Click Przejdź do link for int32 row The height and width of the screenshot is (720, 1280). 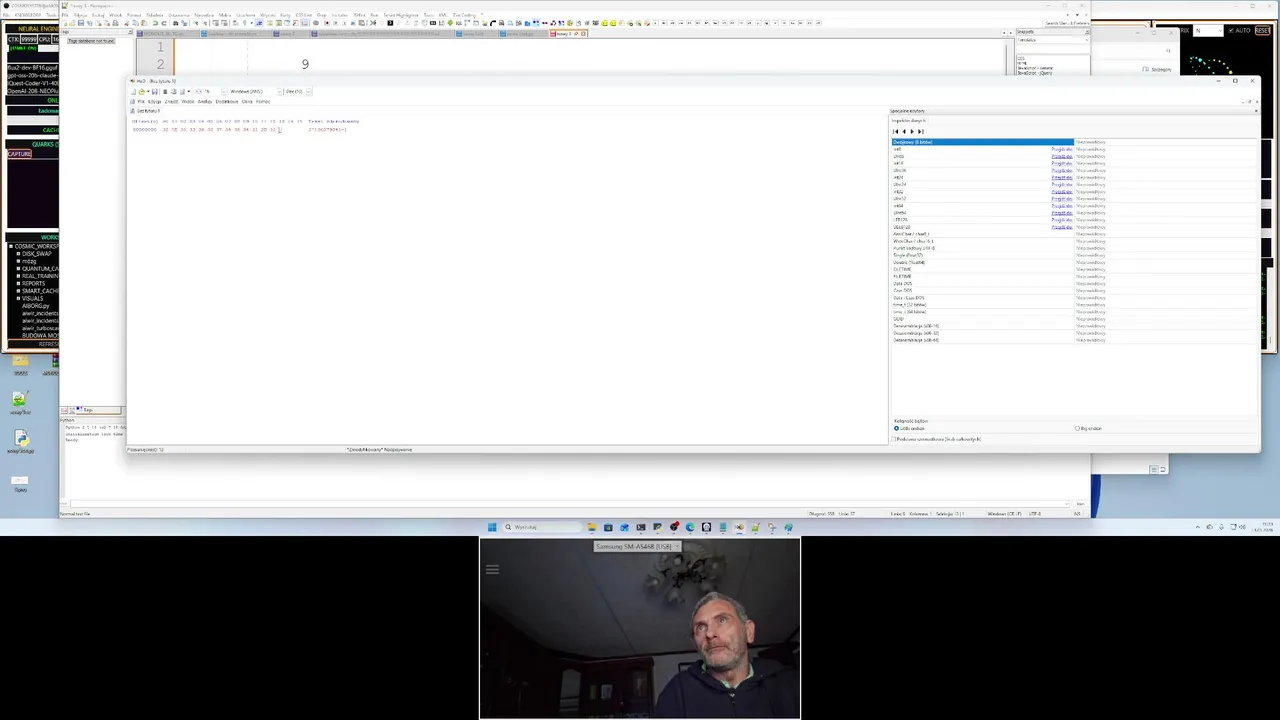1062,192
